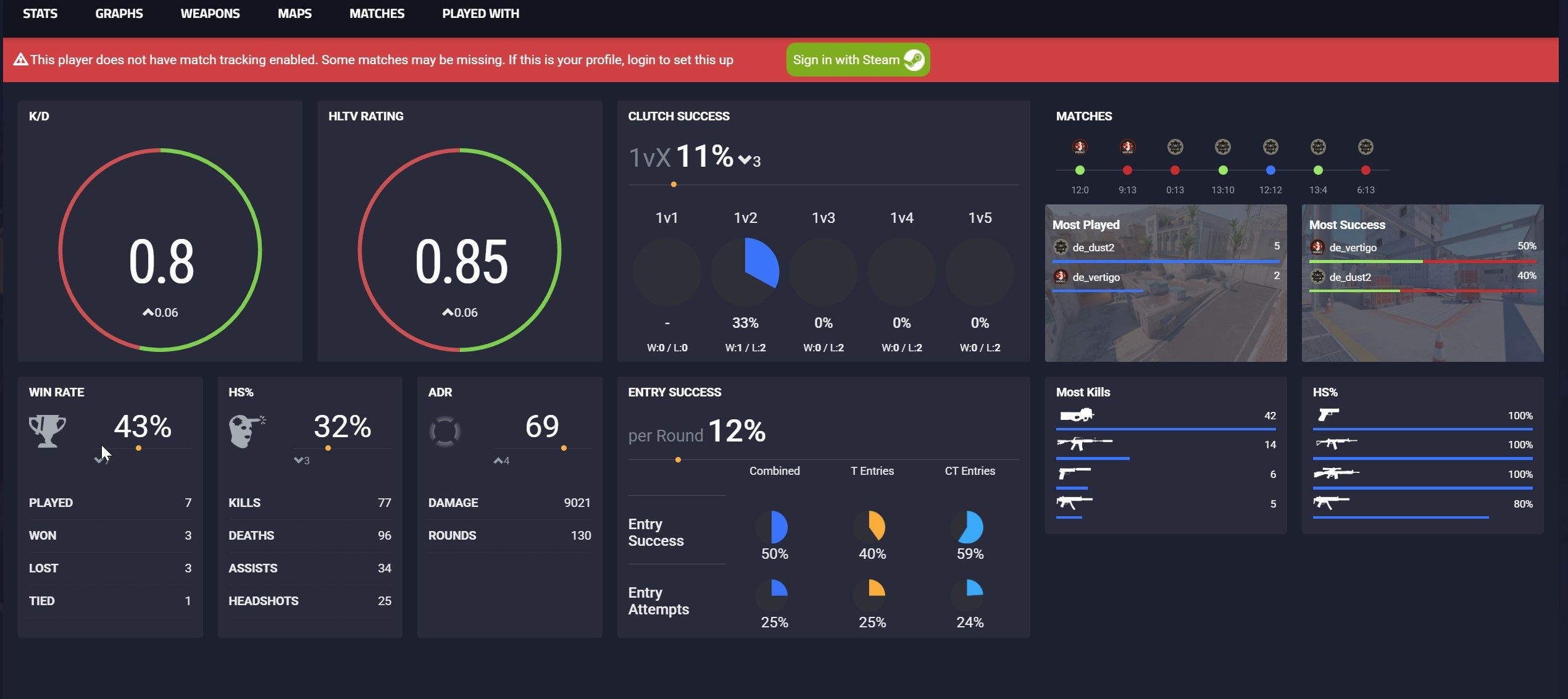Screen dimensions: 1568x699
Task: Click the map icon above 13:4 match
Action: click(1318, 147)
